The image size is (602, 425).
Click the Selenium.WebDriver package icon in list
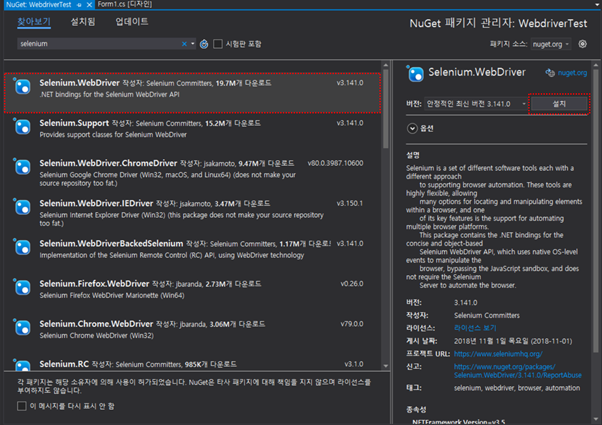click(23, 87)
